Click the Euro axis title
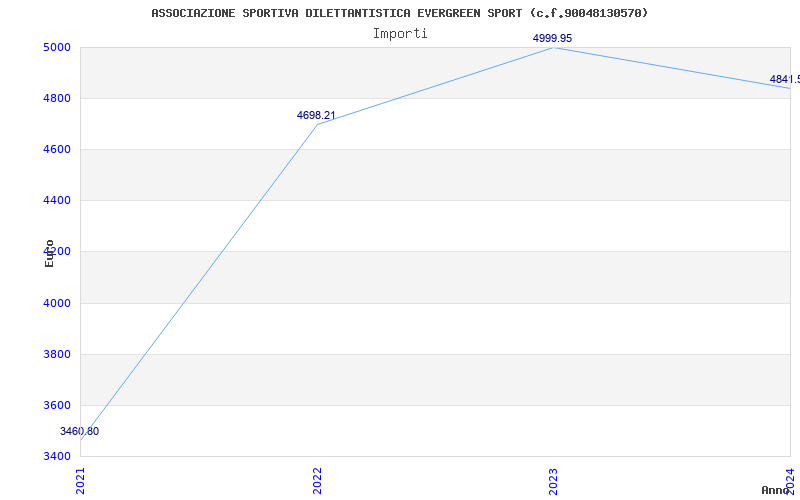 click(x=49, y=253)
